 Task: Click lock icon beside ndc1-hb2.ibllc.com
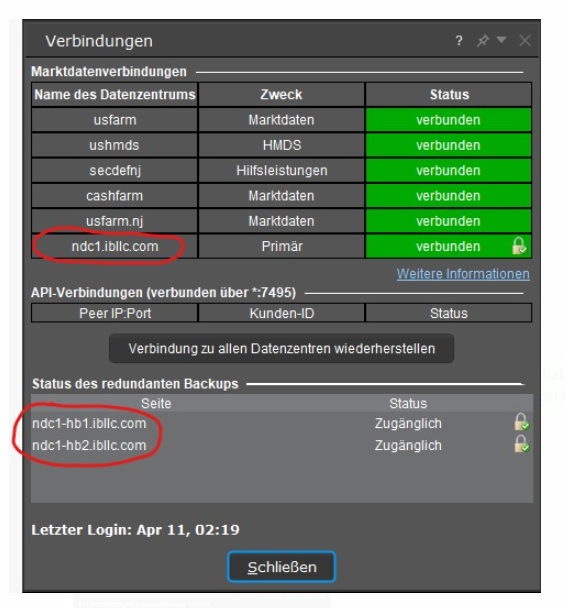pyautogui.click(x=521, y=444)
